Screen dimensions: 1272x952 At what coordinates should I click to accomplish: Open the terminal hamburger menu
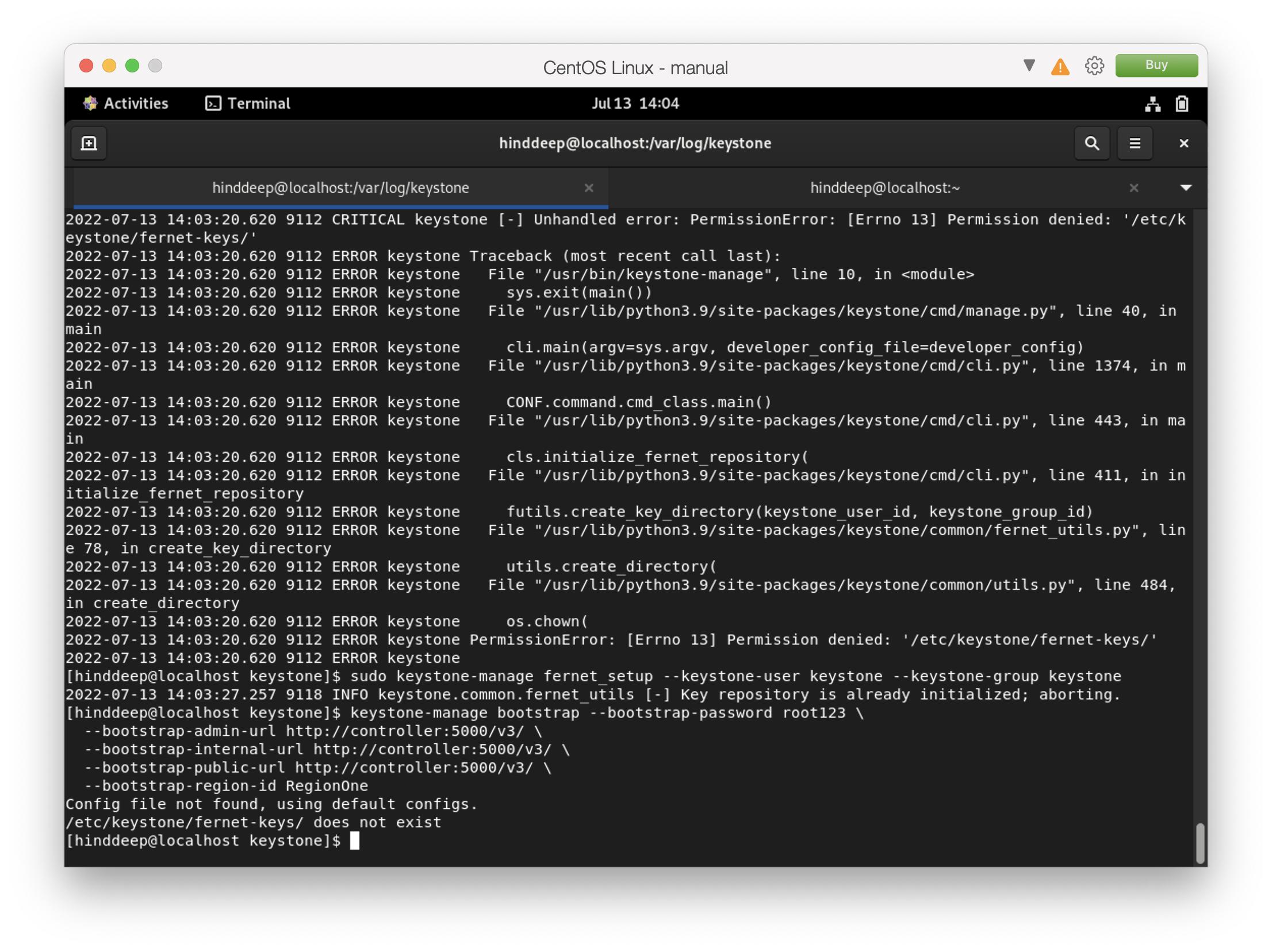(x=1135, y=143)
